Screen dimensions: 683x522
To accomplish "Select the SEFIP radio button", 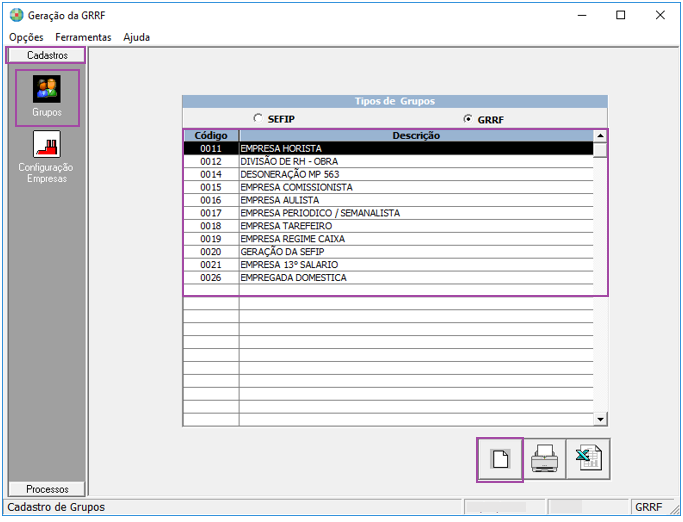I will pos(258,119).
